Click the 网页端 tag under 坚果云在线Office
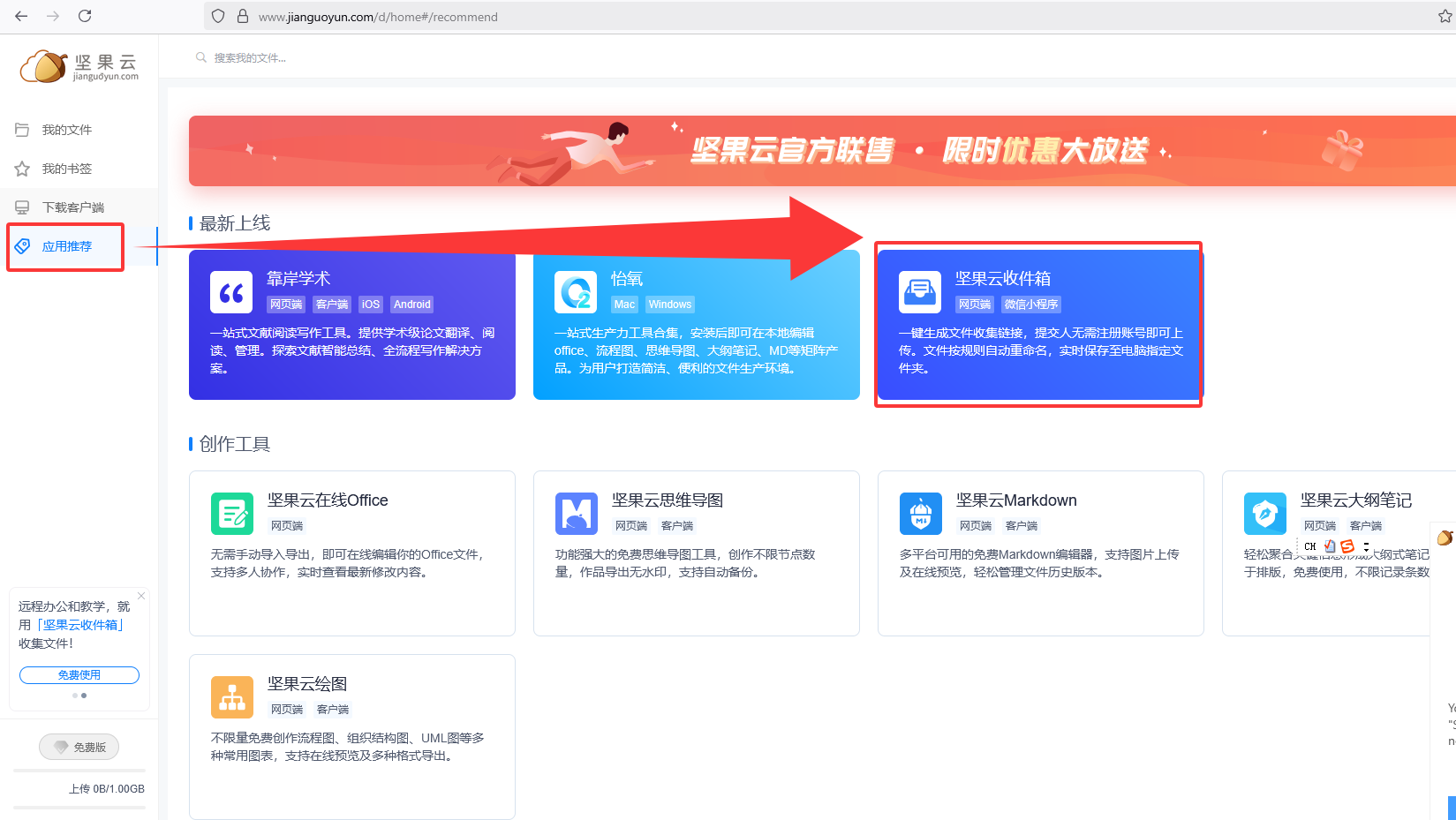1456x820 pixels. pyautogui.click(x=287, y=526)
